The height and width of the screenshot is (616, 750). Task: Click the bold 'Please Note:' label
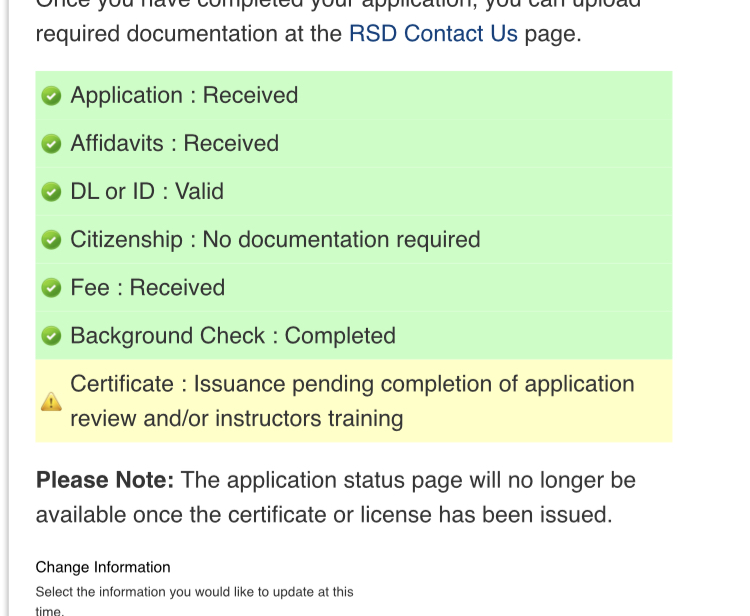point(105,480)
